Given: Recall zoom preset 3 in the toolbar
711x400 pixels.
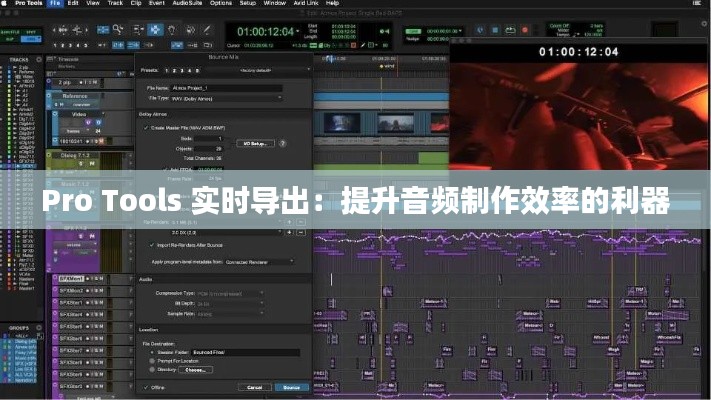Looking at the screenshot, I should (70, 45).
